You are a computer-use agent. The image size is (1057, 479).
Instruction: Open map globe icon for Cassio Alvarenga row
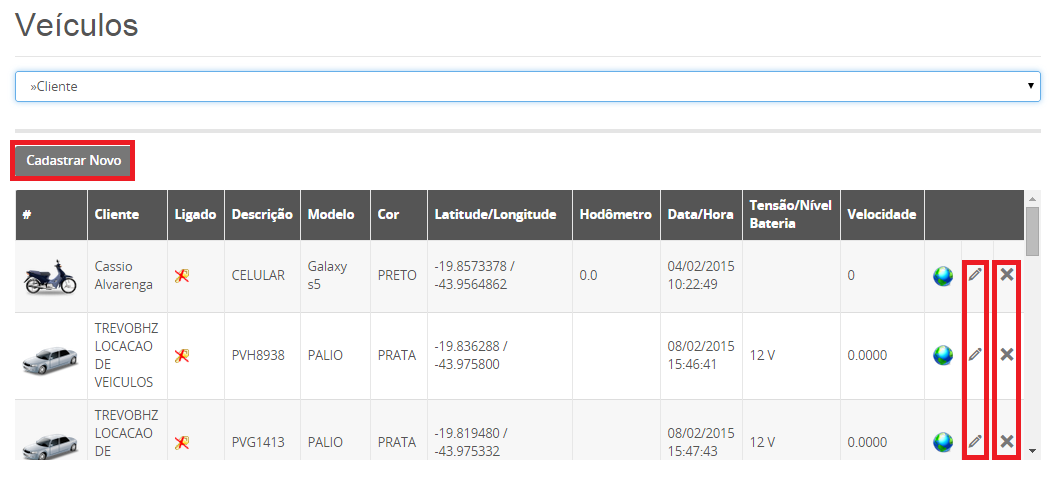tap(943, 276)
